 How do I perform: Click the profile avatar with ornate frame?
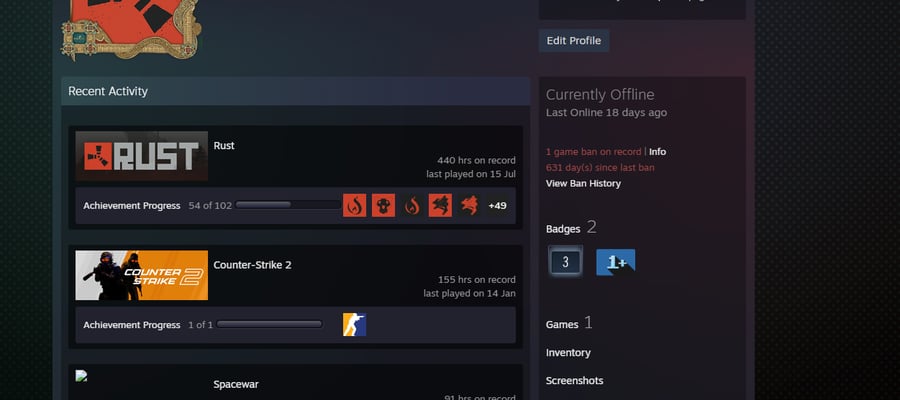[x=131, y=29]
